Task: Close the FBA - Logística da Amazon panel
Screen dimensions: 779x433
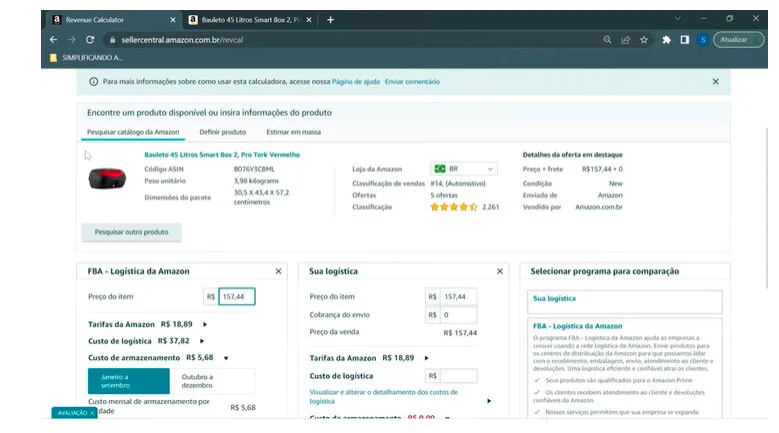Action: [278, 271]
